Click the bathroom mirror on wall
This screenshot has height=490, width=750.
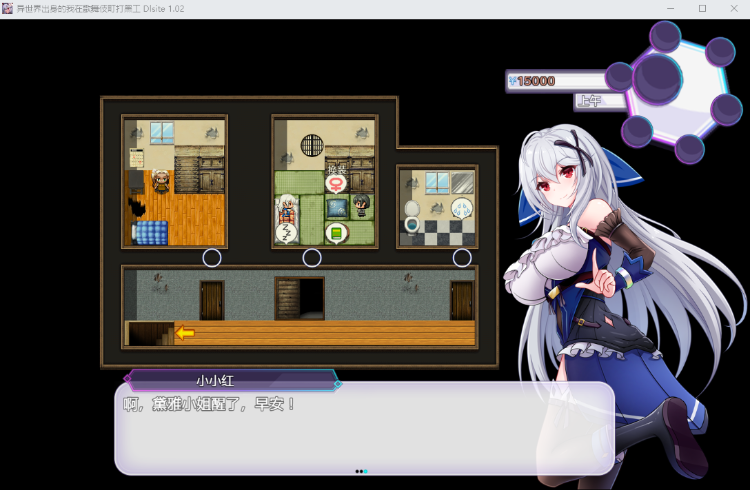[463, 182]
